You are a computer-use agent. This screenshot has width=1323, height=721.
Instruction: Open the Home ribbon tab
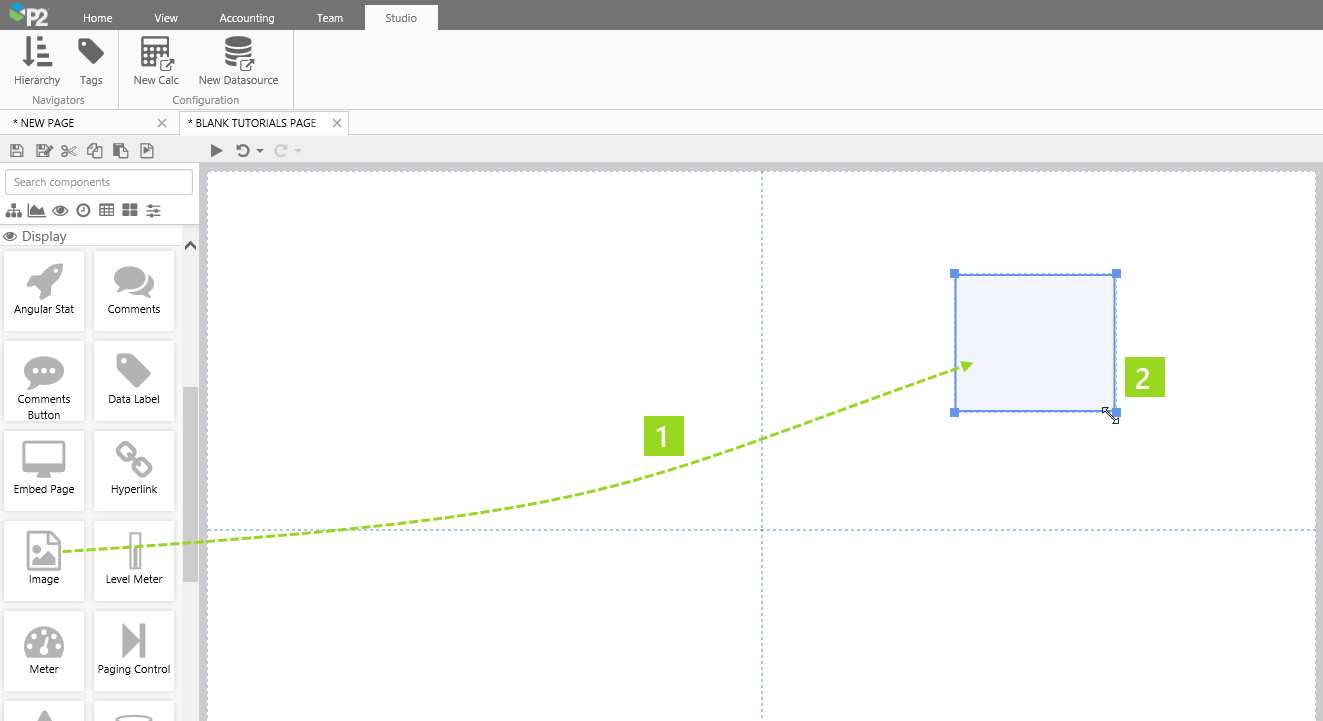click(98, 17)
